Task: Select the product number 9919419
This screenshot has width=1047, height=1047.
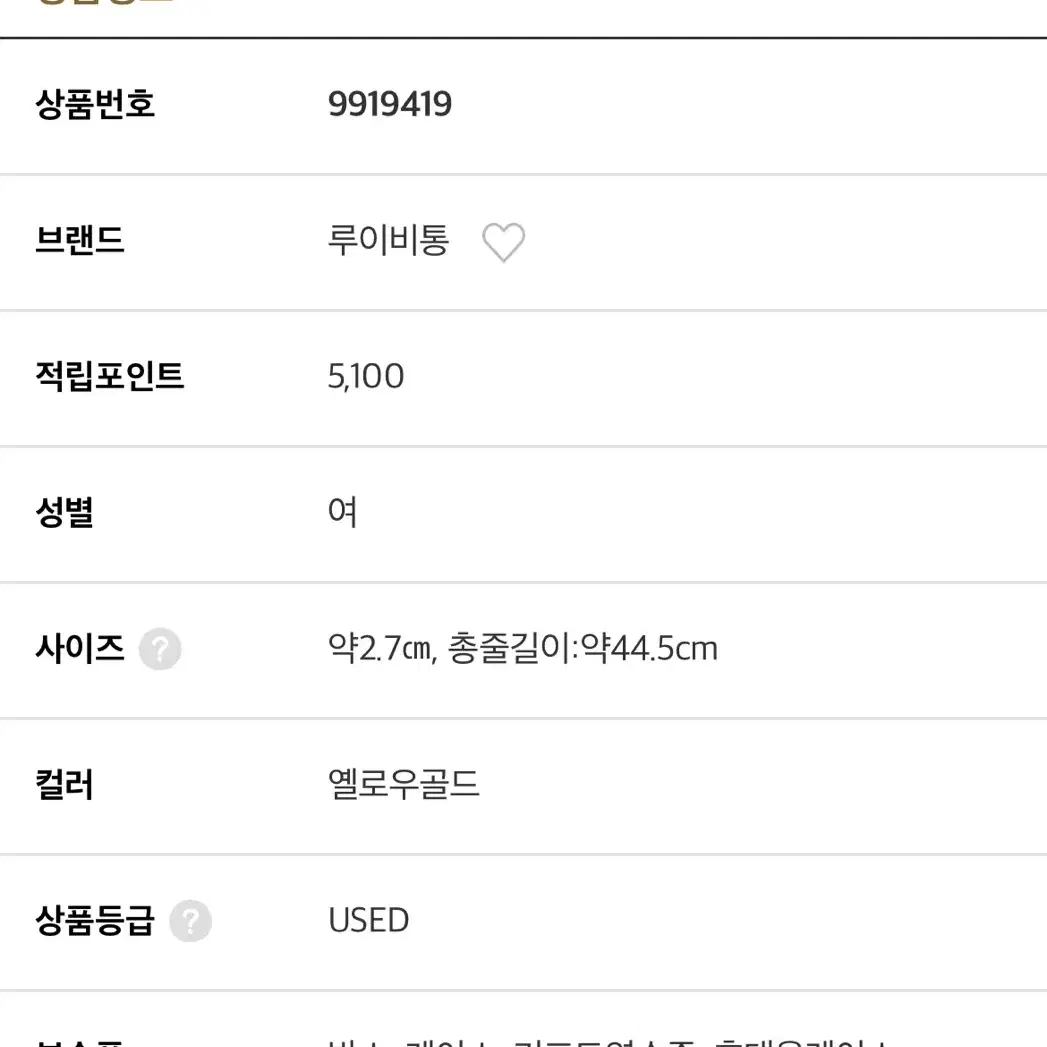Action: point(390,104)
